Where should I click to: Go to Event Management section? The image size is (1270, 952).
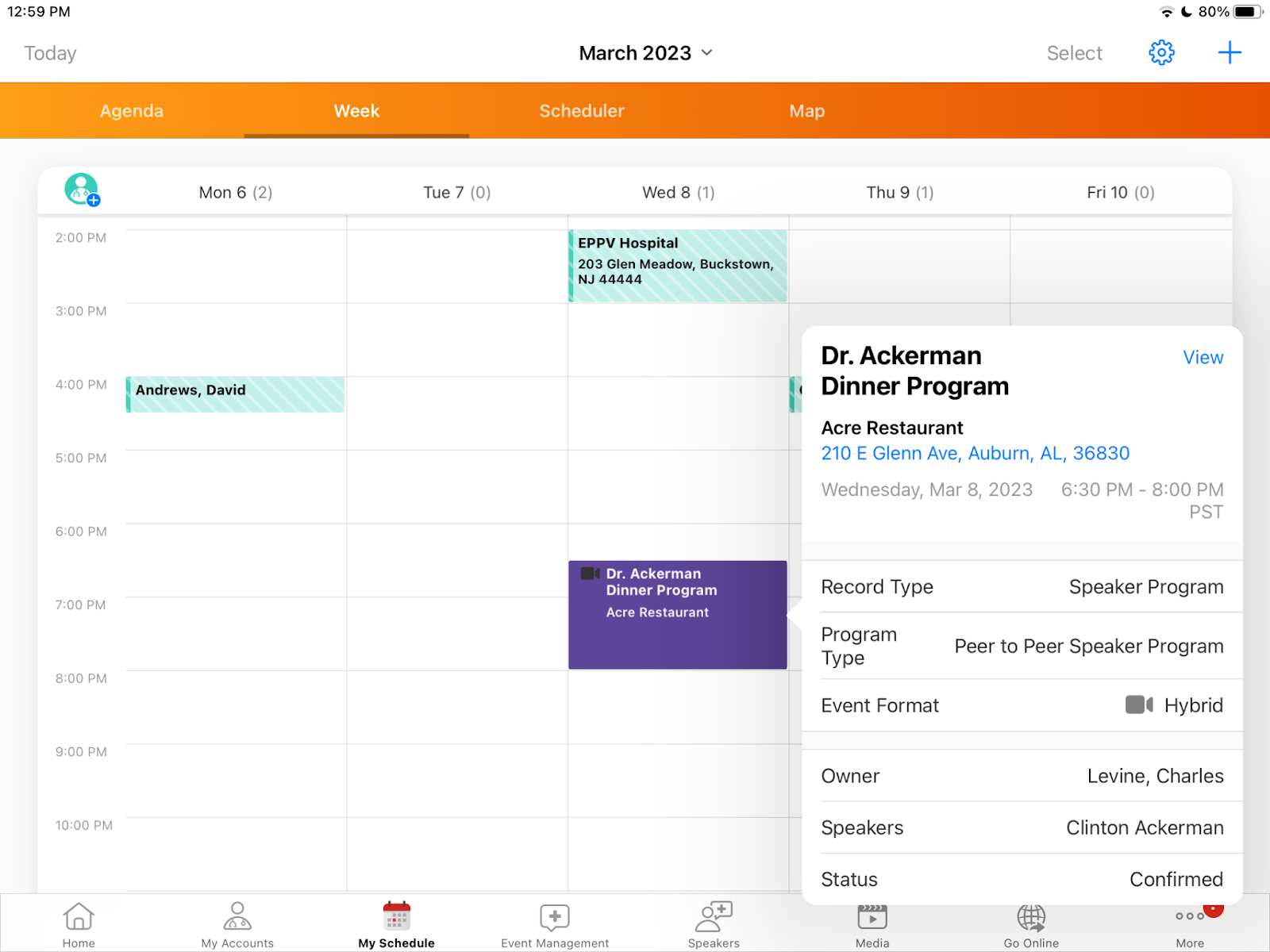pos(555,924)
